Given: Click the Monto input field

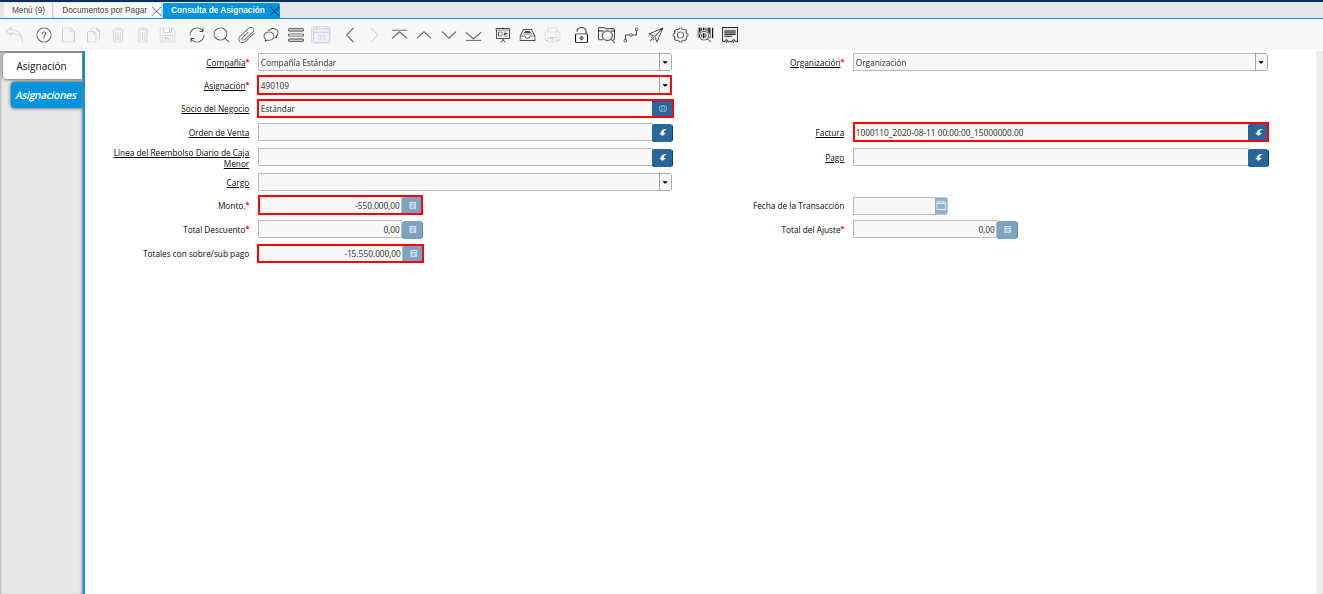Looking at the screenshot, I should (330, 205).
